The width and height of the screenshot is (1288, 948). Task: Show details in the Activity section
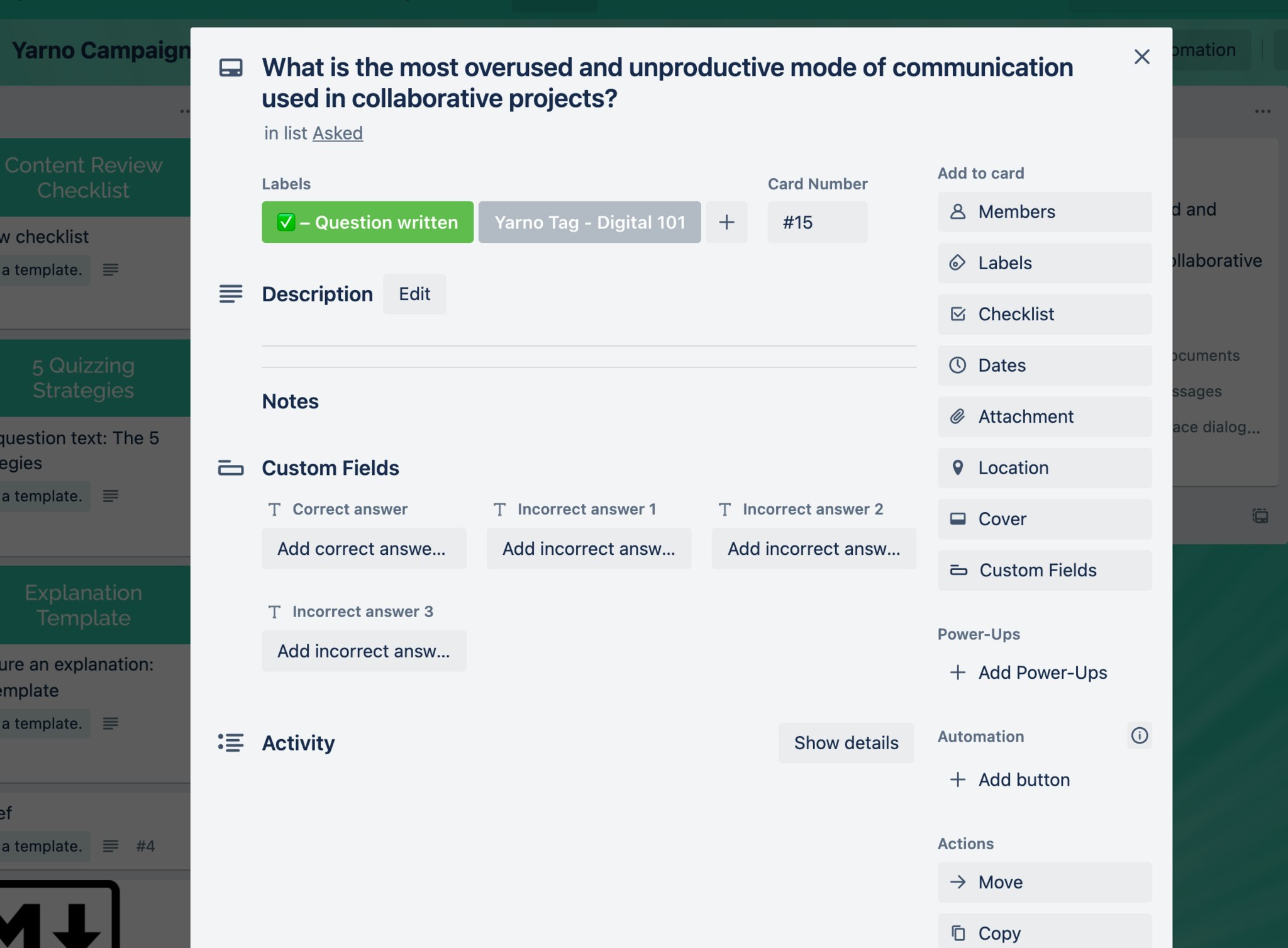[x=845, y=743]
